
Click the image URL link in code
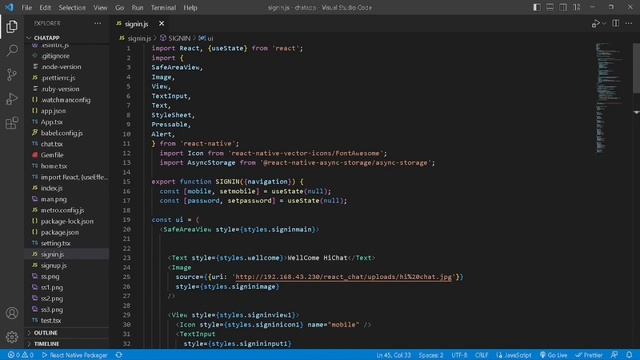pos(344,277)
